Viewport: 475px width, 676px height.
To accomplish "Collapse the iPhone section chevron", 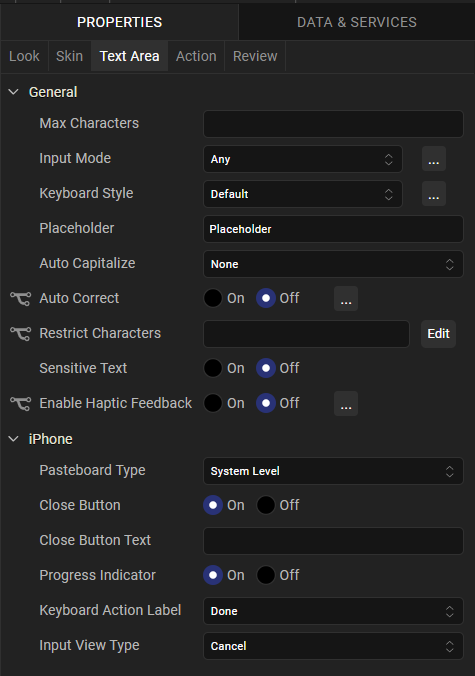I will click(x=14, y=439).
